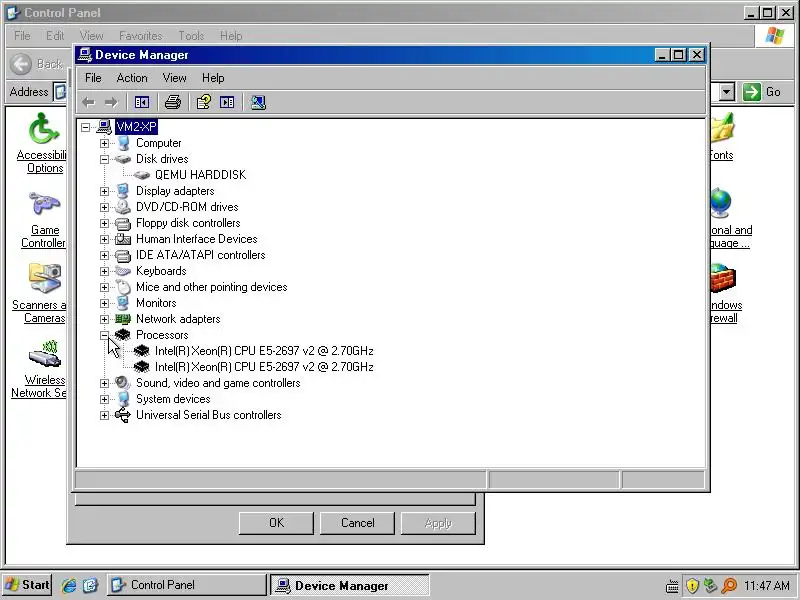Open the Help menu in Device Manager
The height and width of the screenshot is (600, 800).
213,78
